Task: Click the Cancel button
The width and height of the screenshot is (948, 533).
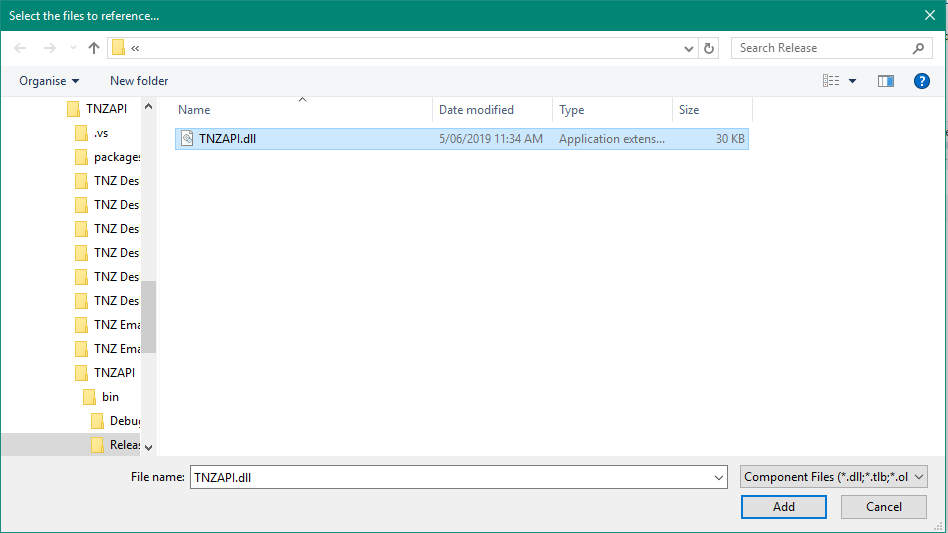Action: coord(883,507)
